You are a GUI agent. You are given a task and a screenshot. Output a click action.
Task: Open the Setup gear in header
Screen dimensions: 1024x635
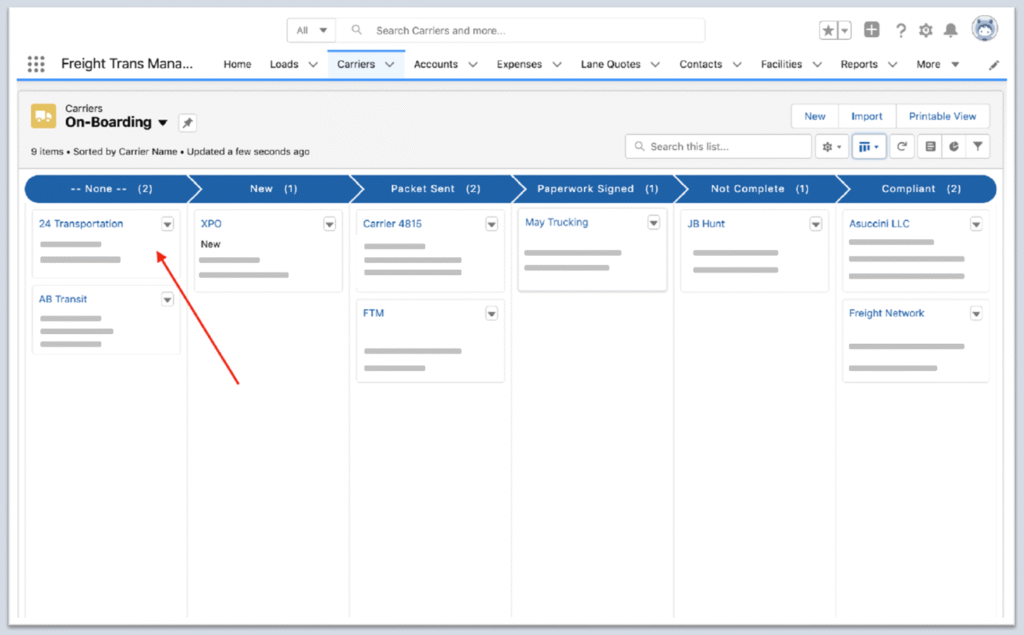tap(925, 30)
